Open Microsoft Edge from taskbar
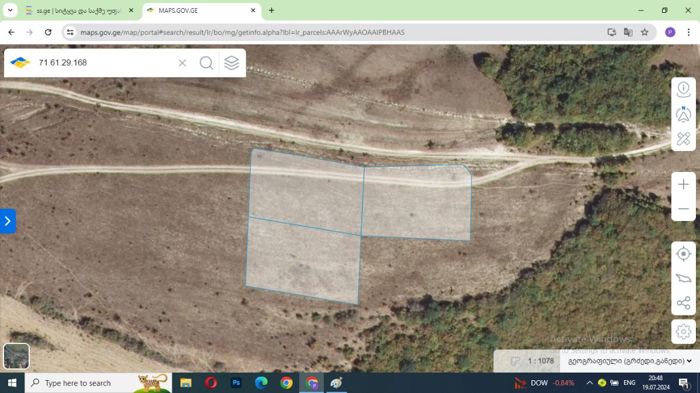This screenshot has height=393, width=700. tap(261, 383)
